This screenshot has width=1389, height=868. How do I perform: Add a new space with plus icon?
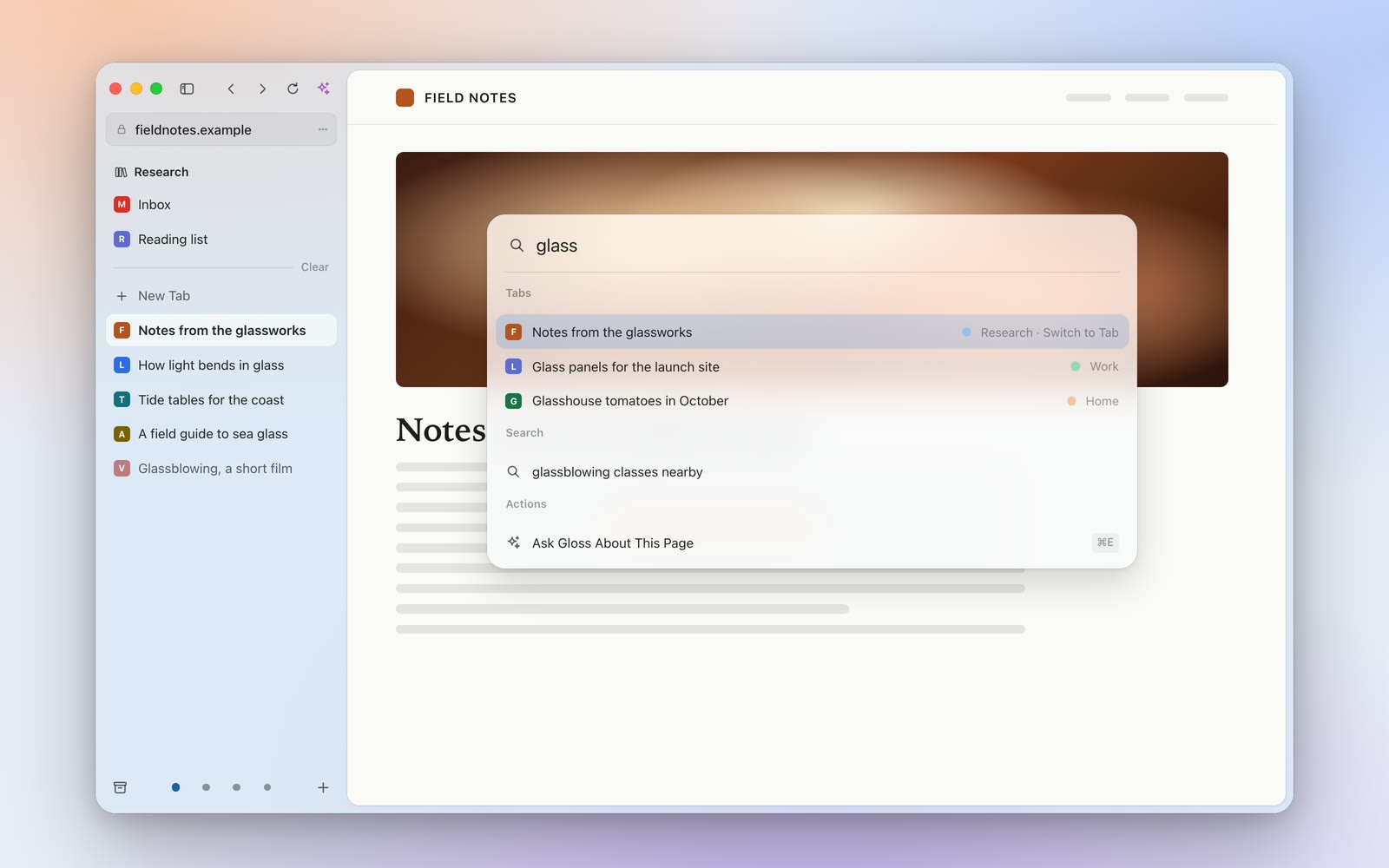click(323, 787)
